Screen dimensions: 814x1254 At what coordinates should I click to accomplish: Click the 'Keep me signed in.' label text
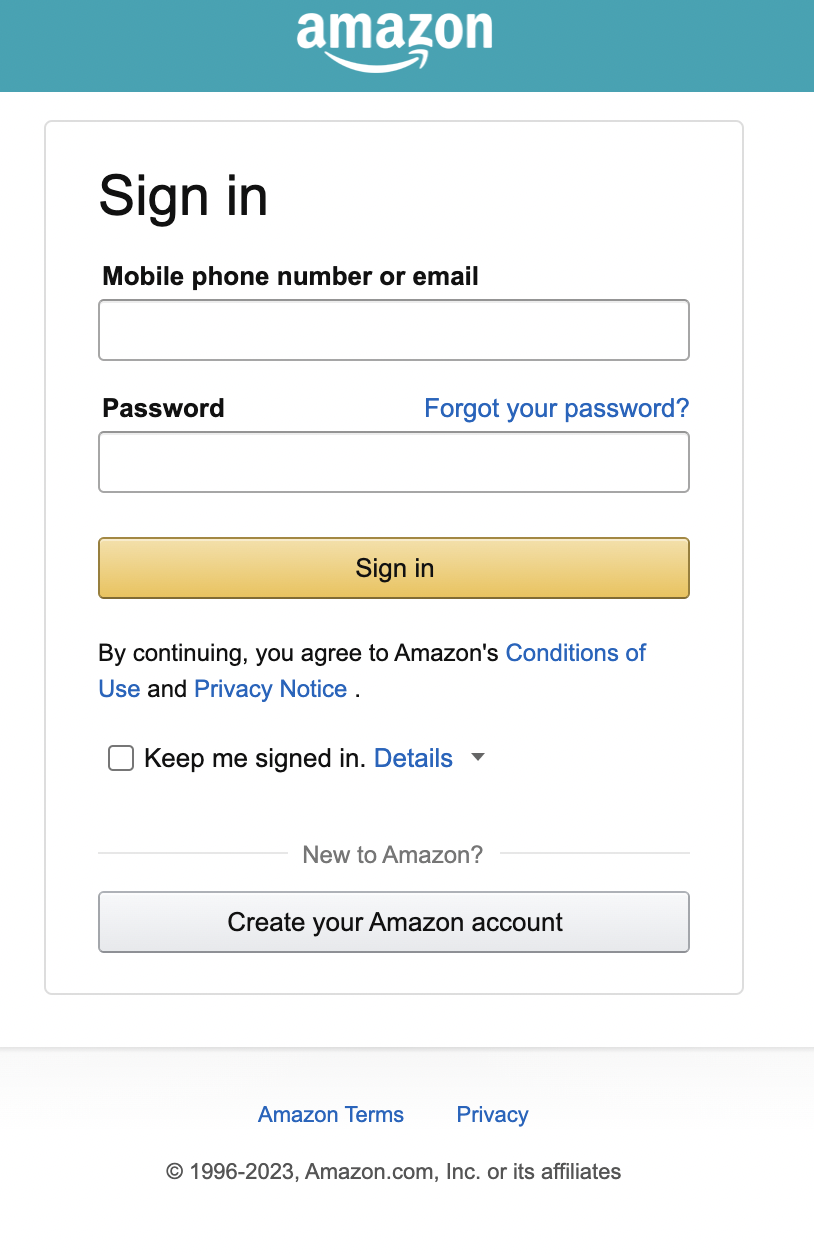pyautogui.click(x=255, y=759)
